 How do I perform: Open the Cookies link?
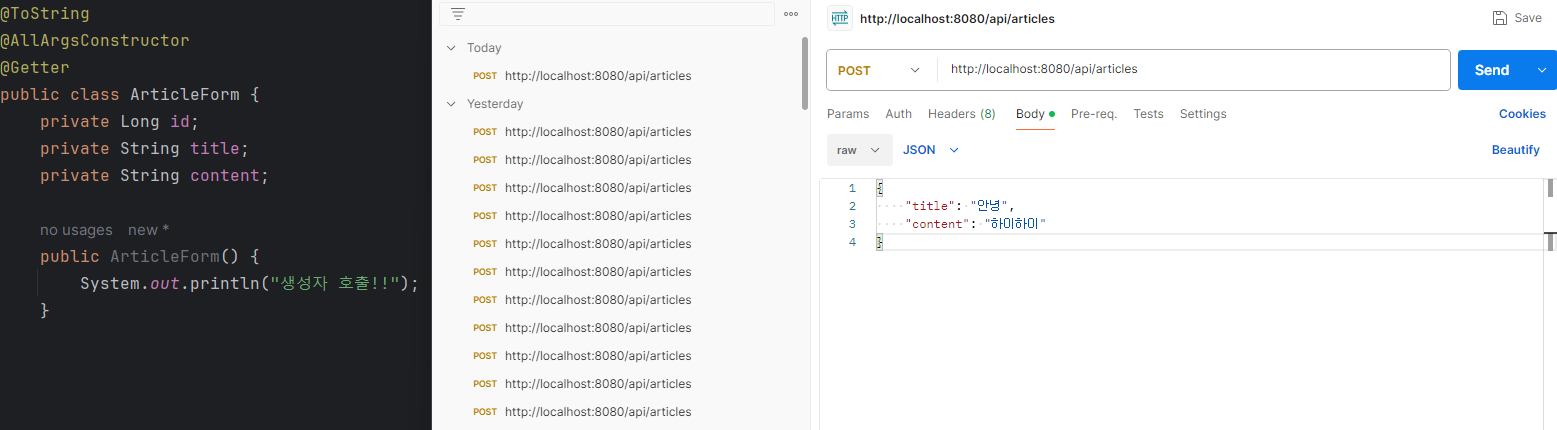[x=1522, y=114]
